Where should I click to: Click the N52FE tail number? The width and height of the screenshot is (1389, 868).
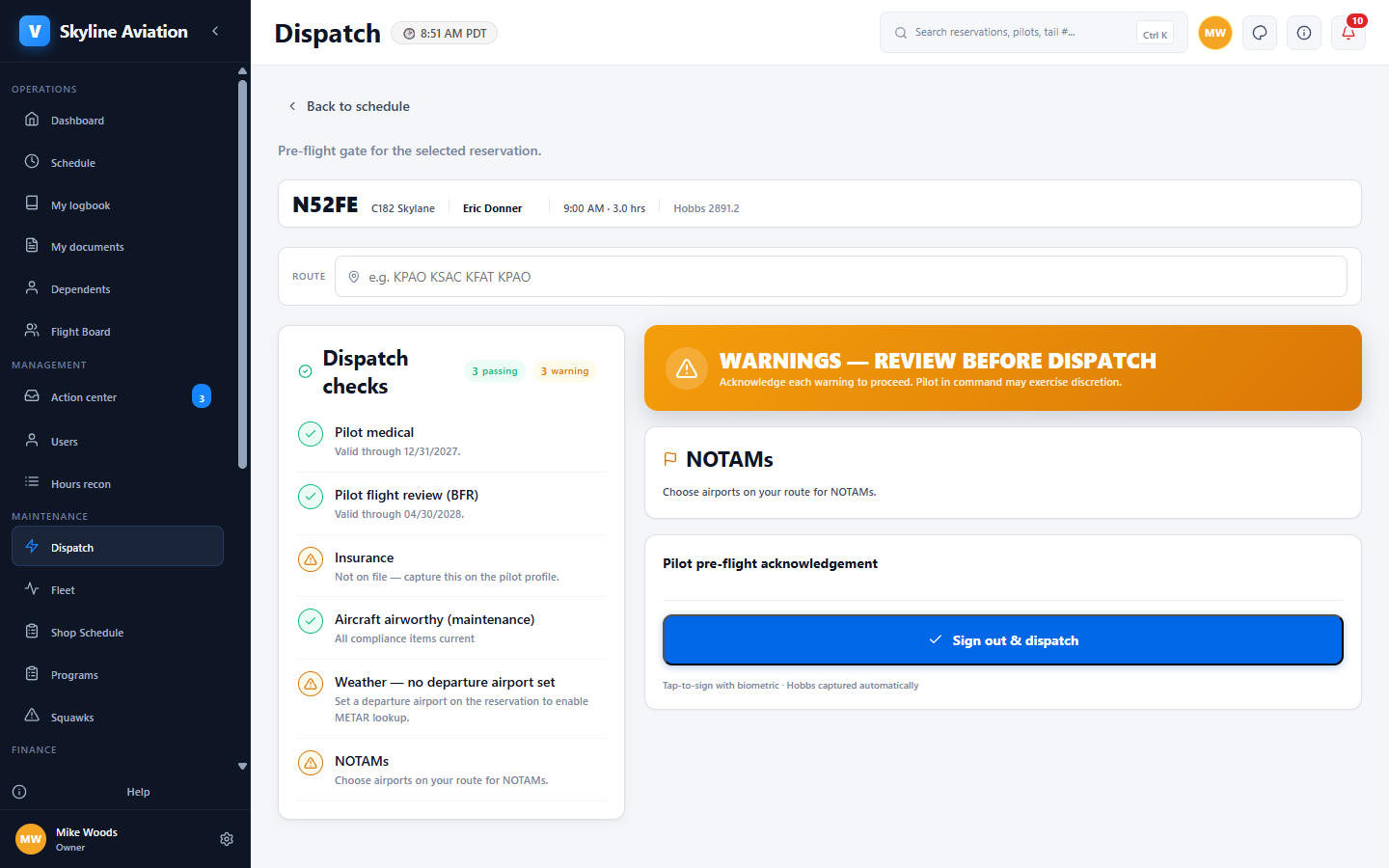pyautogui.click(x=325, y=204)
